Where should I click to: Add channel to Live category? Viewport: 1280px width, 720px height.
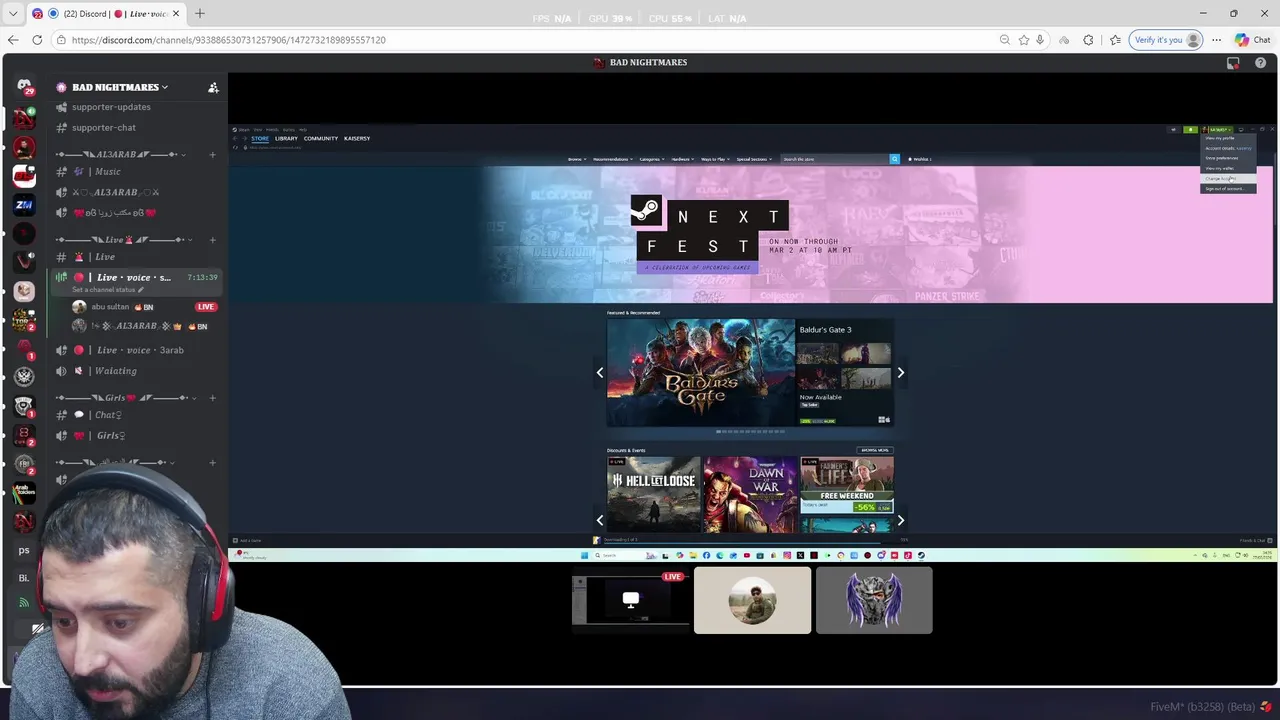point(212,240)
